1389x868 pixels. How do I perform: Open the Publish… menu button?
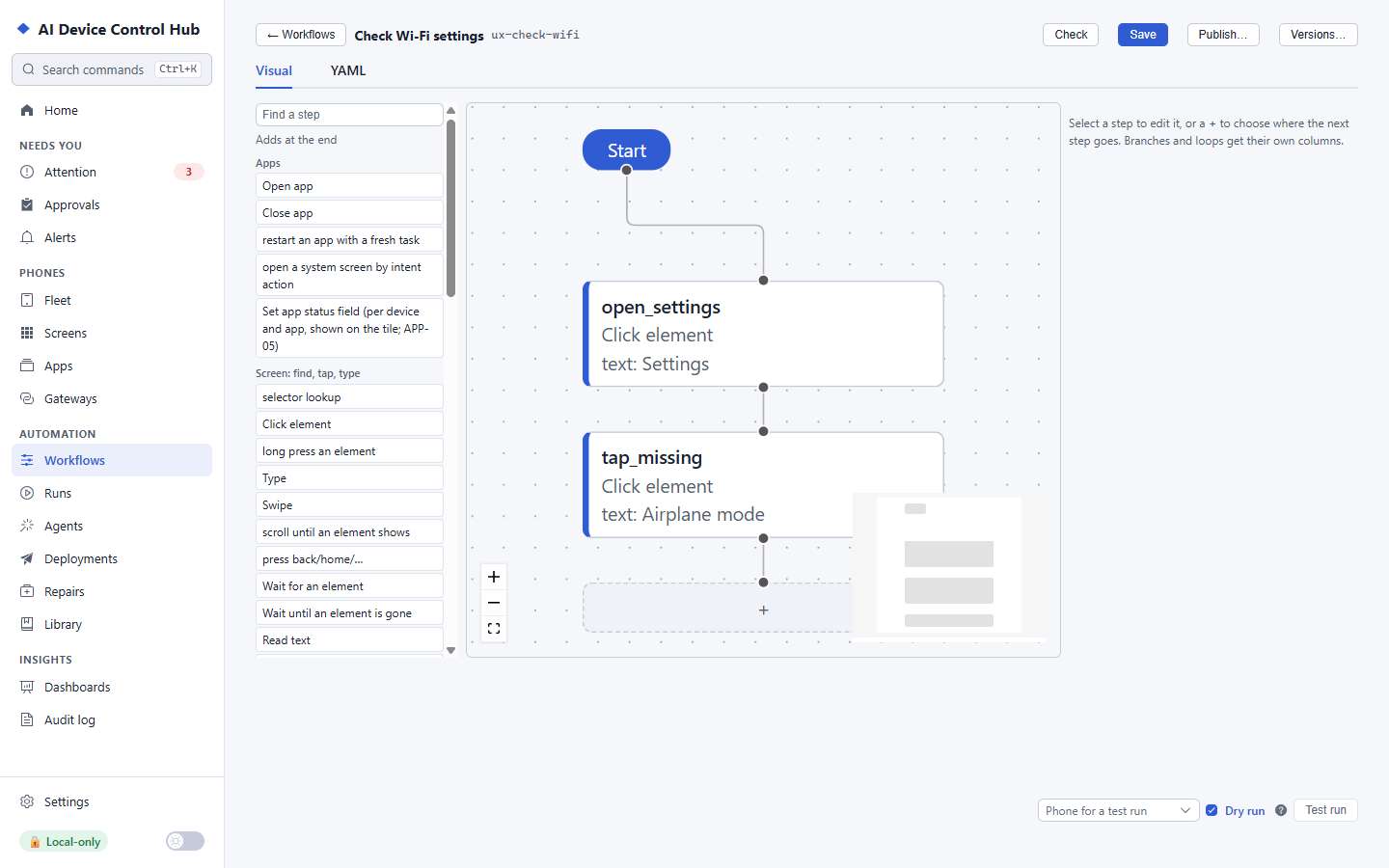pos(1223,35)
